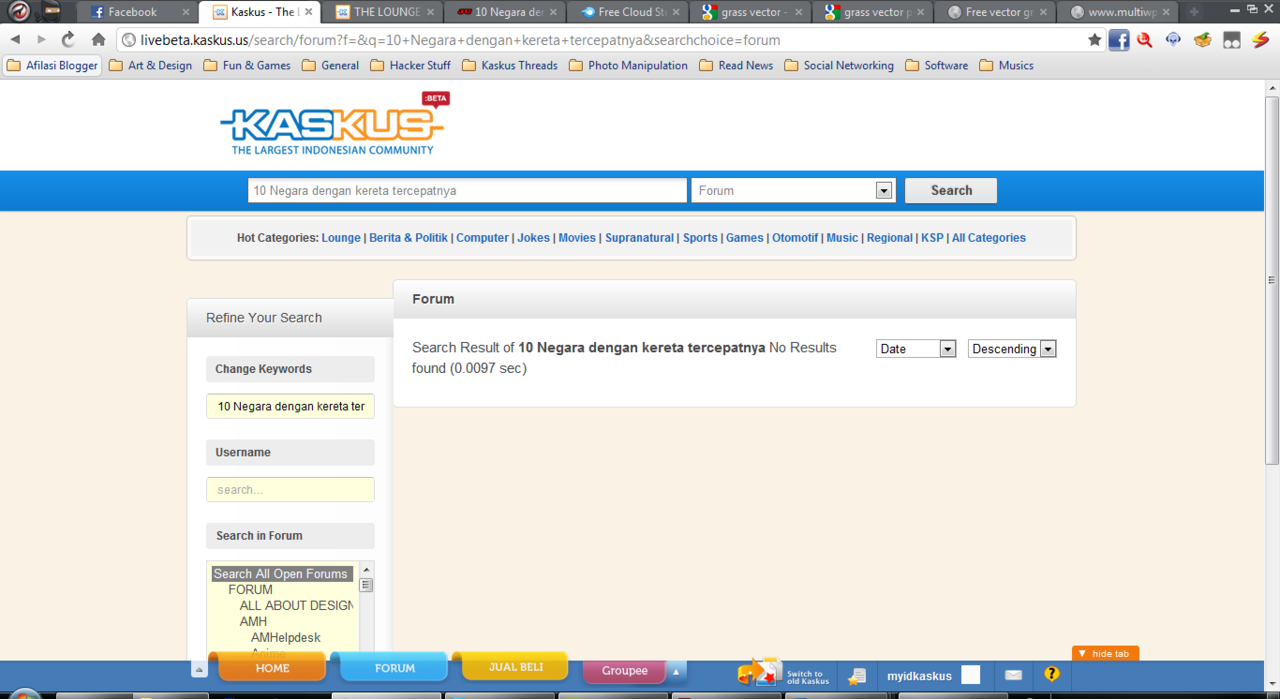Click the Groupee button
1280x699 pixels.
pos(625,671)
